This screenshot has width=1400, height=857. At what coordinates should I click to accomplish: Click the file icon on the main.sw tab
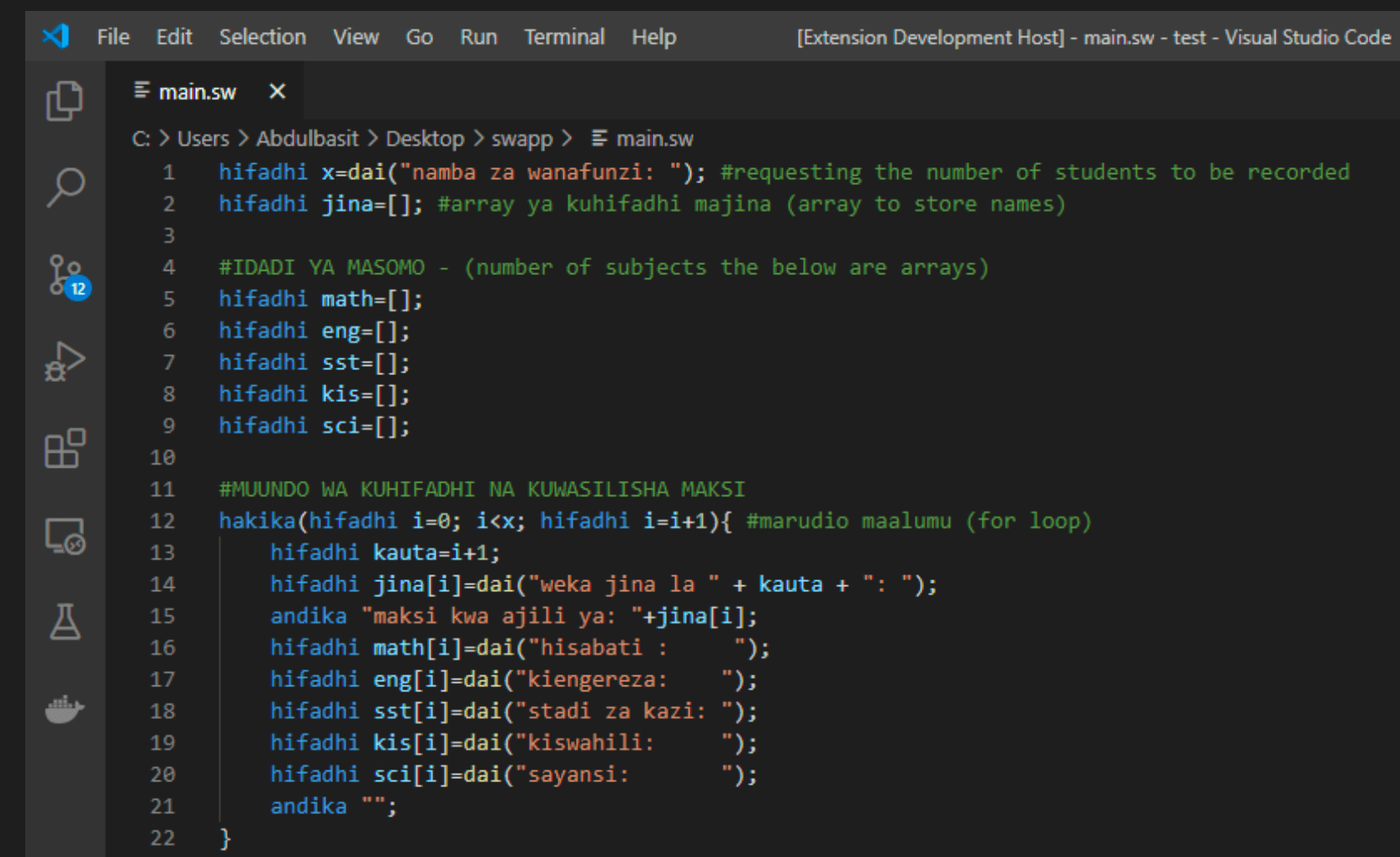point(142,90)
